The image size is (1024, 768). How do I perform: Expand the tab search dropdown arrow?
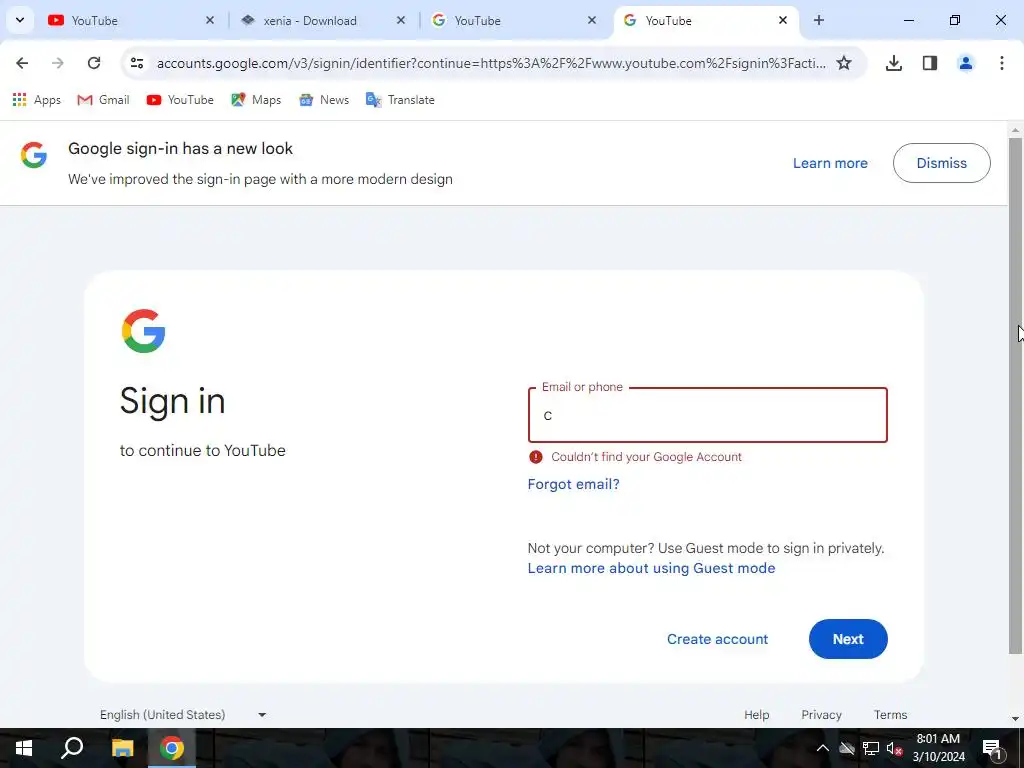(x=20, y=20)
